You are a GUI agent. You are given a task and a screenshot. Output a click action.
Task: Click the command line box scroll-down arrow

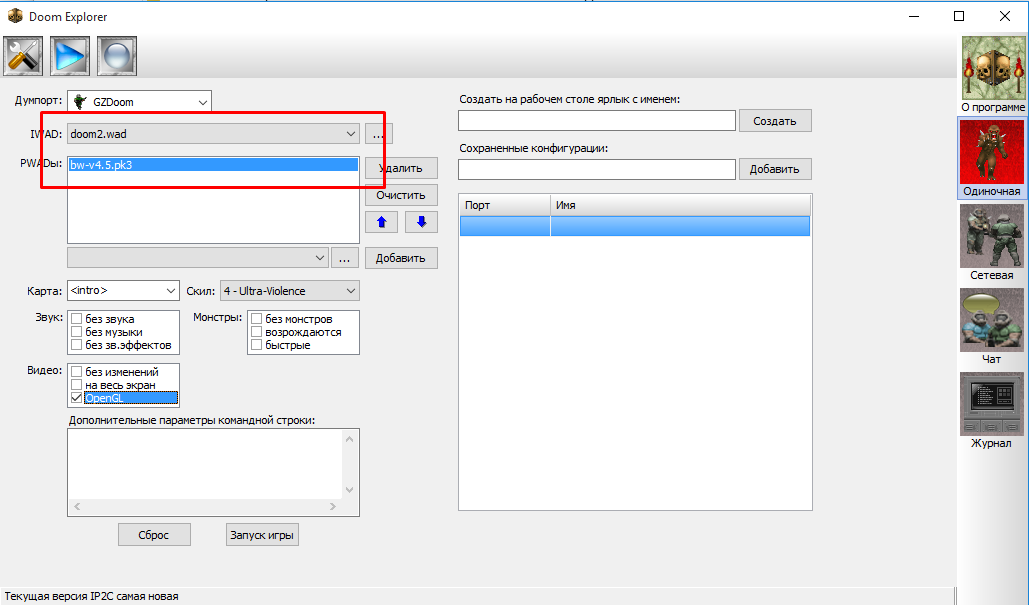[x=350, y=490]
